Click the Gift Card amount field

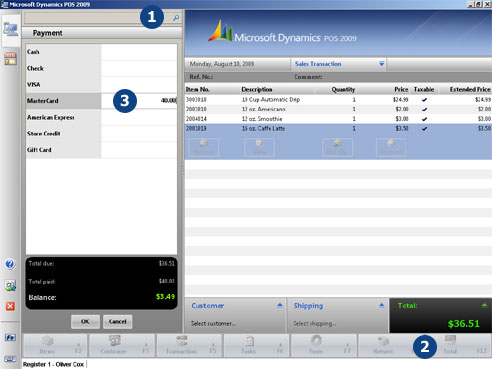[139, 150]
